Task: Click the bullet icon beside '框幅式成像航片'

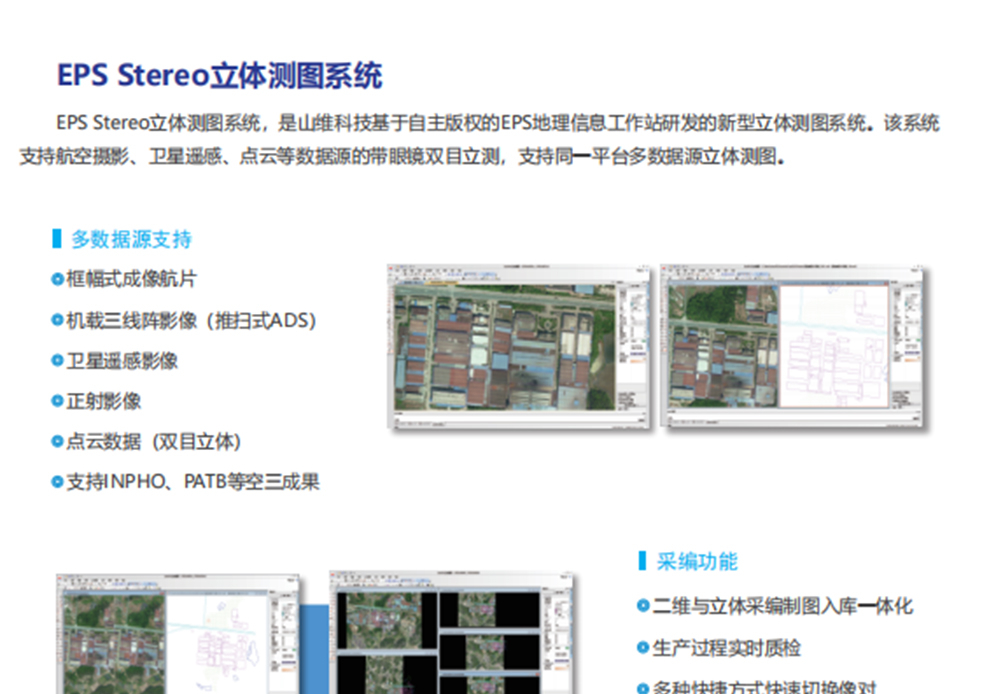Action: click(x=57, y=279)
